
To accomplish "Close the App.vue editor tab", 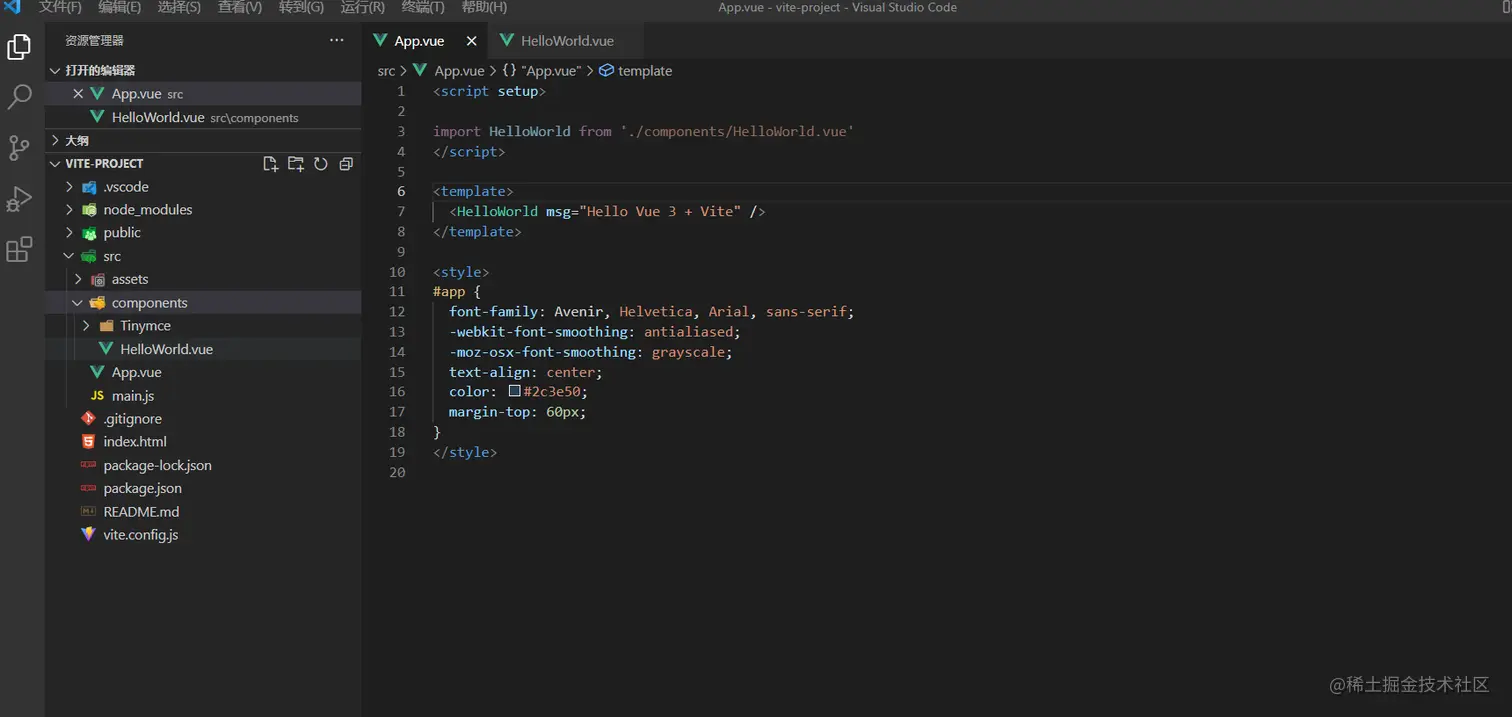I will [x=471, y=41].
